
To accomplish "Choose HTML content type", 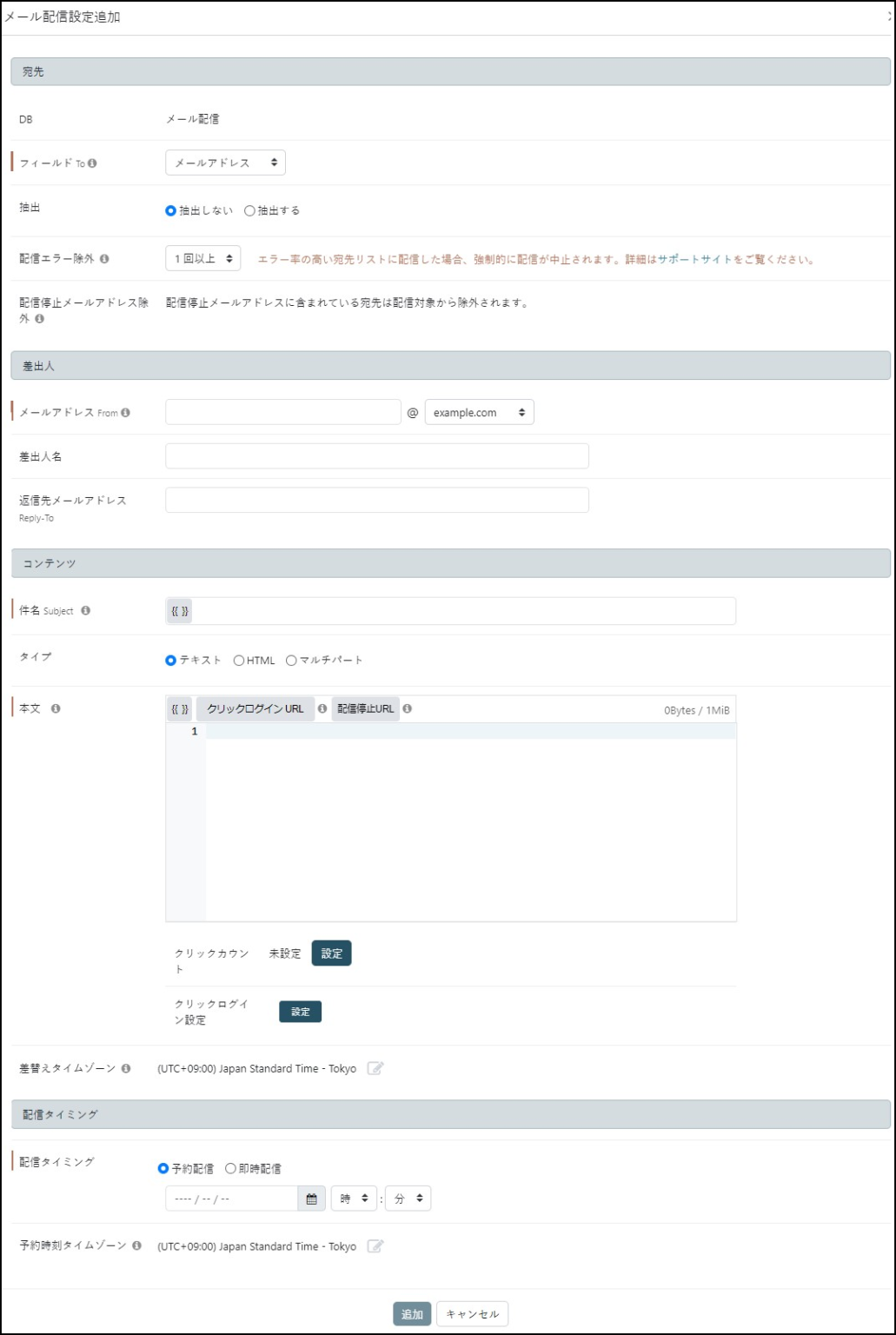I will tap(239, 661).
